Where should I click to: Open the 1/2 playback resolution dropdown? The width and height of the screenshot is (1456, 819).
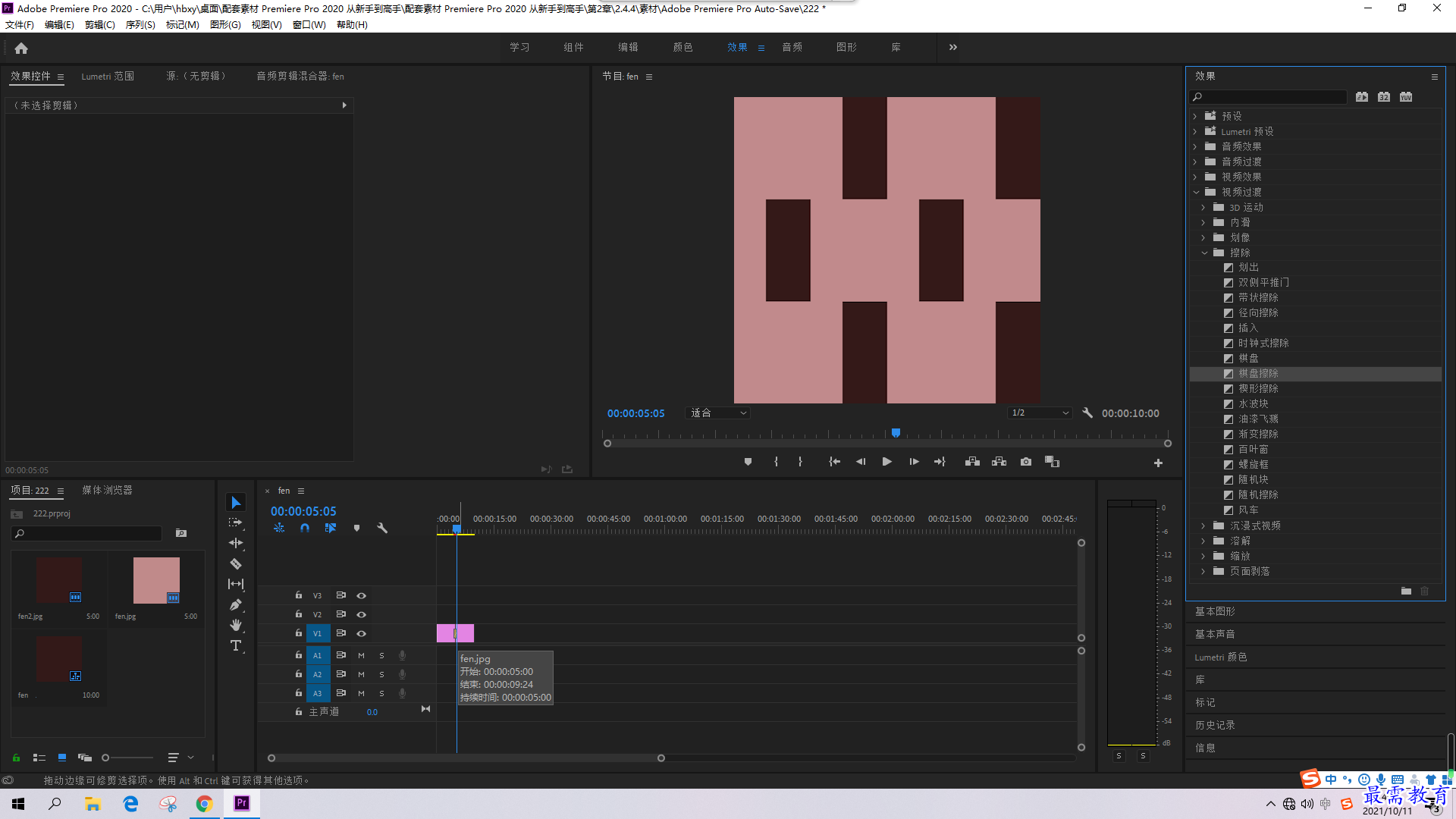1040,413
